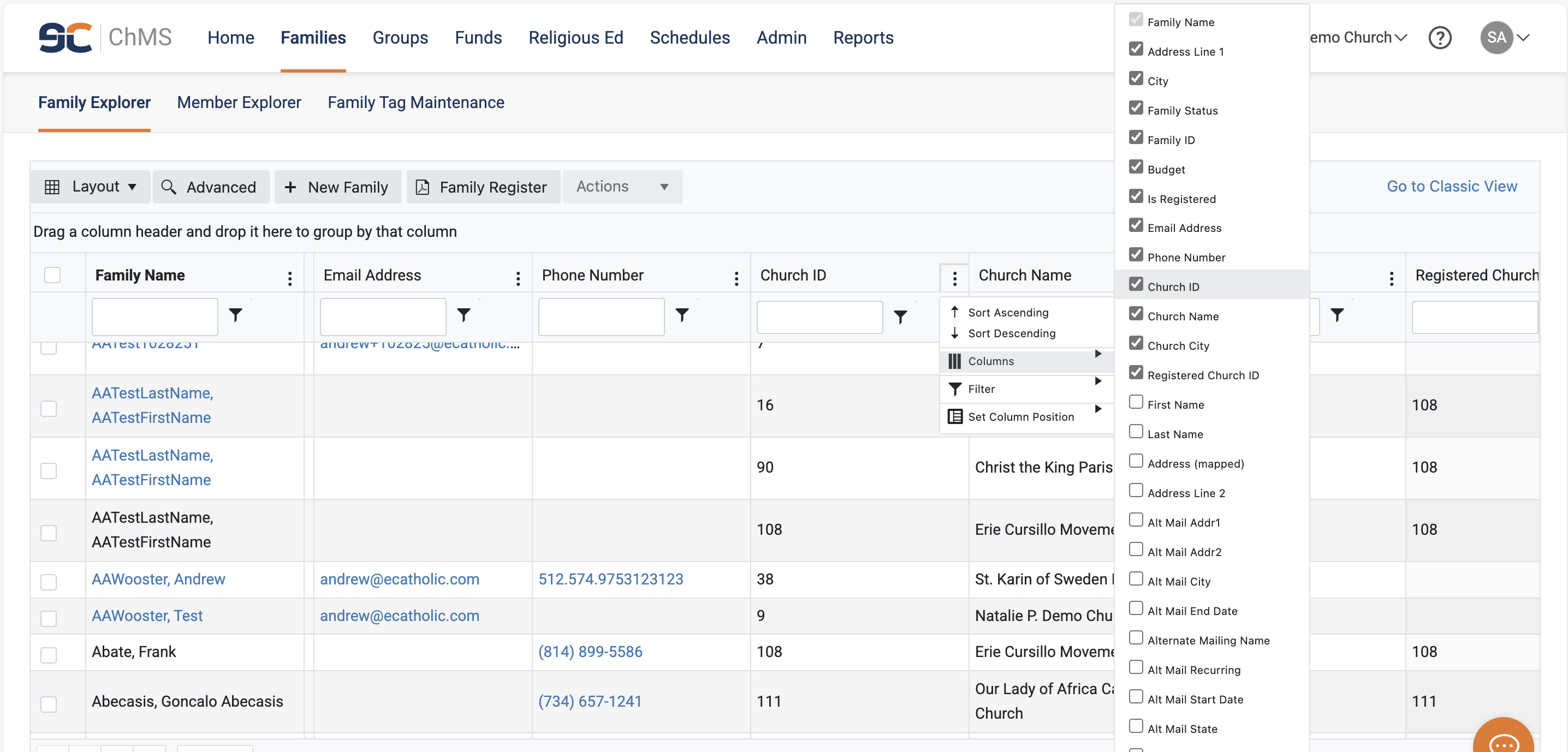The width and height of the screenshot is (1568, 752).
Task: Enable the First Name column checkbox
Action: pos(1135,402)
